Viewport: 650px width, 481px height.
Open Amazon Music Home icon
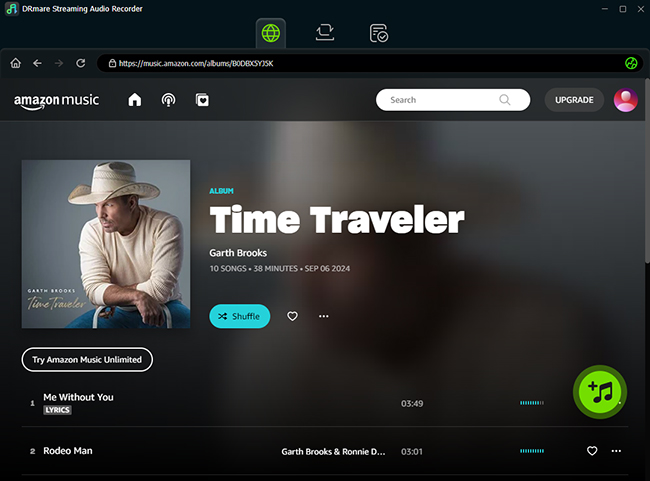pyautogui.click(x=135, y=100)
